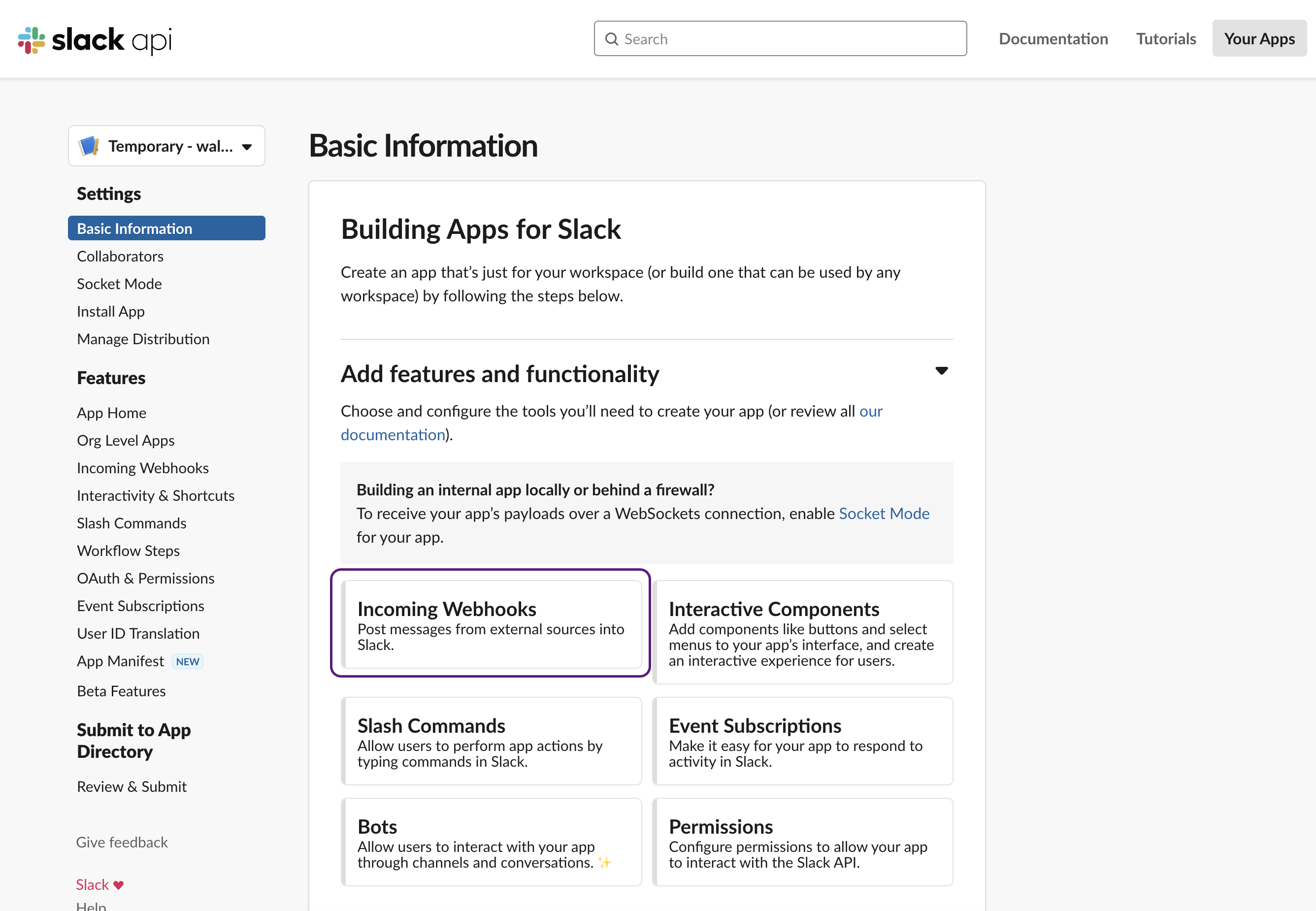Open Incoming Webhooks in the sidebar
Image resolution: width=1316 pixels, height=911 pixels.
[x=143, y=468]
